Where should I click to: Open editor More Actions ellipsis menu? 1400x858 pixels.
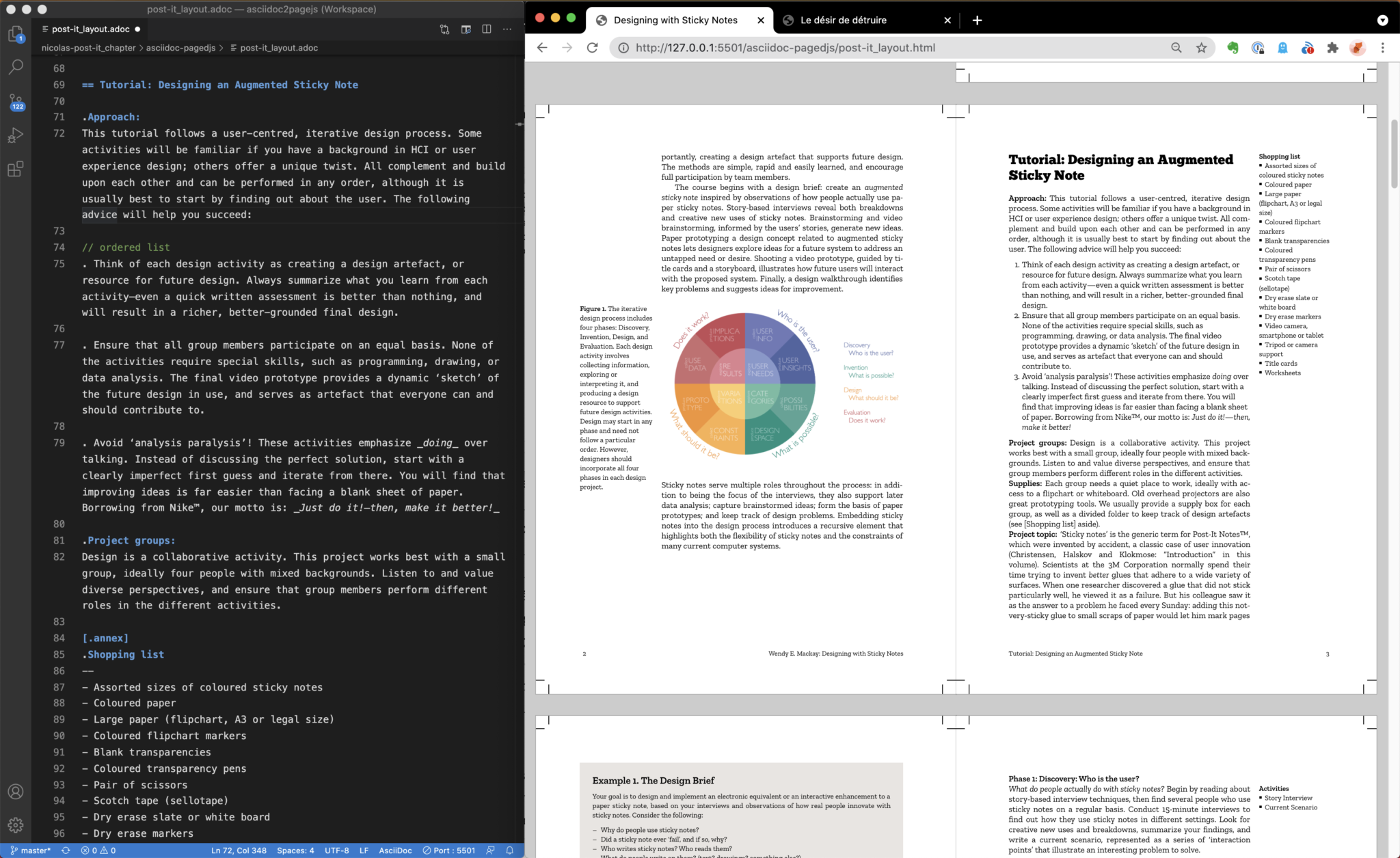pyautogui.click(x=507, y=29)
